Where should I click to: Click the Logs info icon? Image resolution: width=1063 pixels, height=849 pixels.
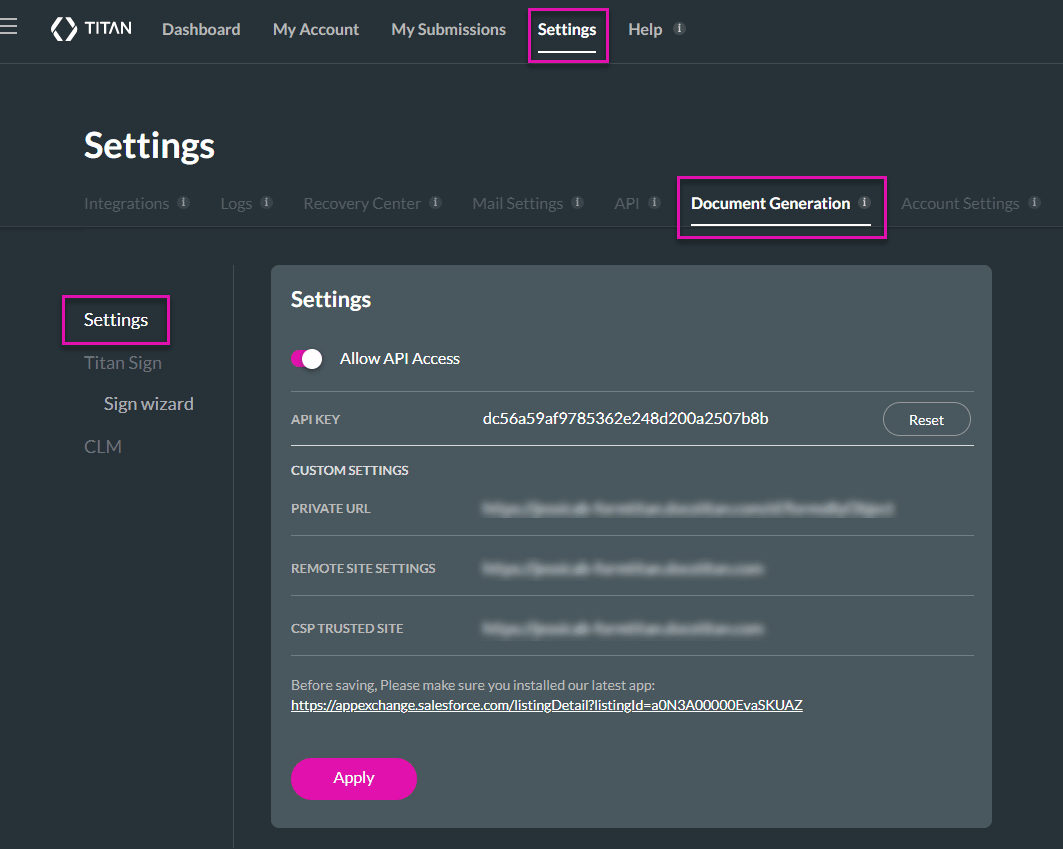tap(266, 202)
